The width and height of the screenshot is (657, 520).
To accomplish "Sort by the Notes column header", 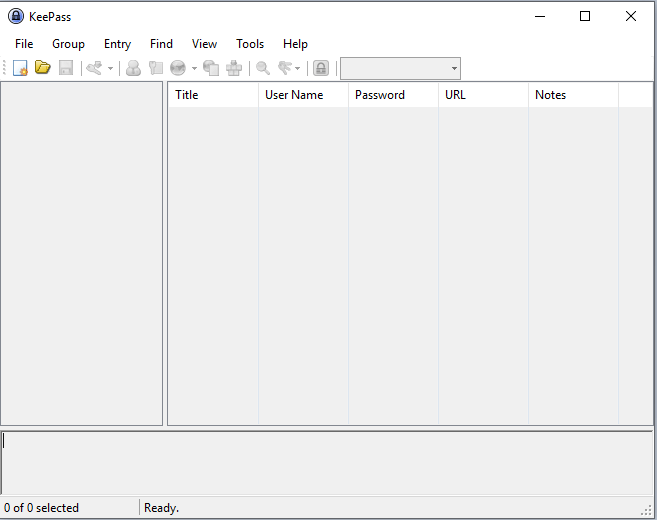I will (x=574, y=95).
